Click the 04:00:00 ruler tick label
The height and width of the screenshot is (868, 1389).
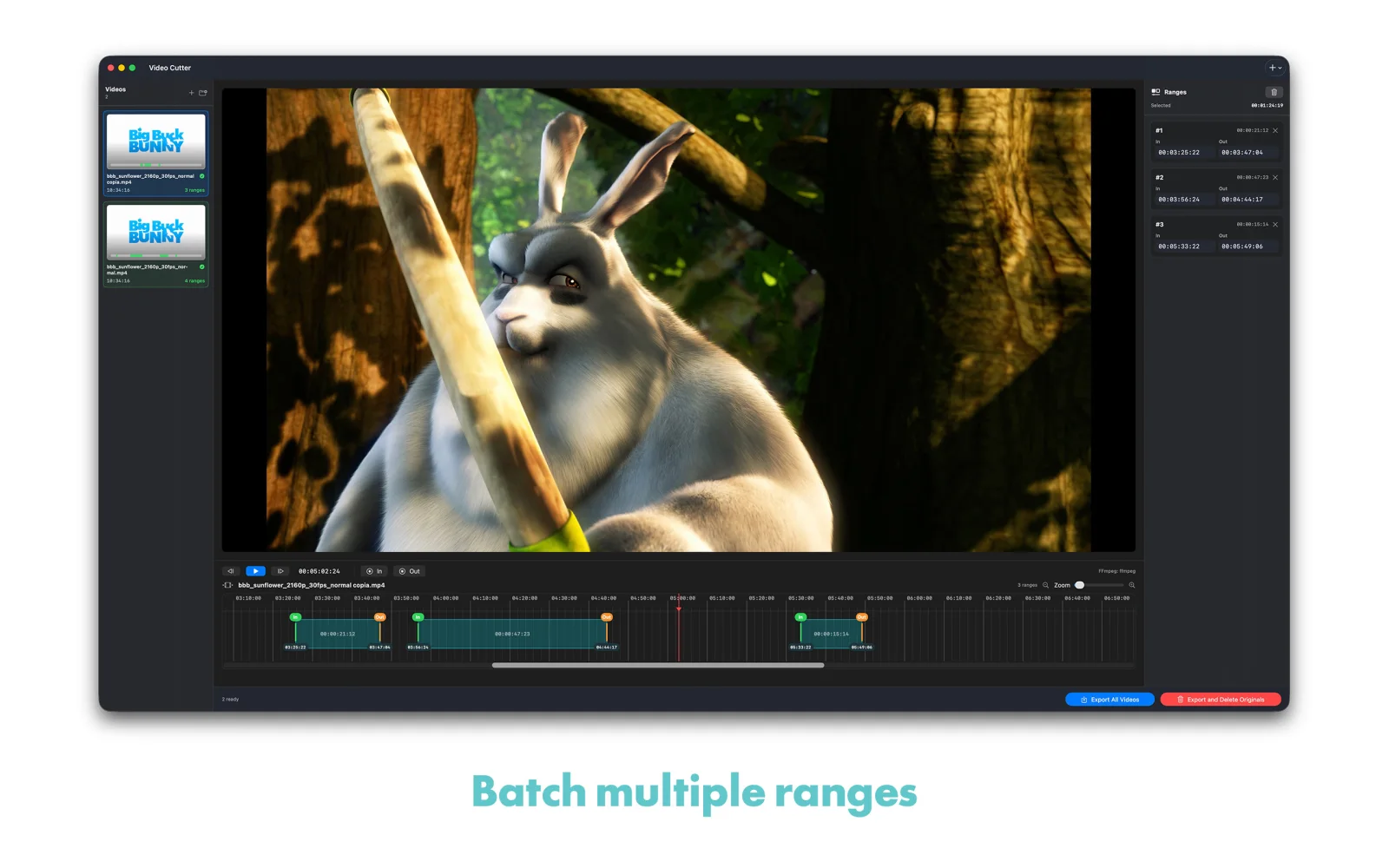pyautogui.click(x=445, y=598)
